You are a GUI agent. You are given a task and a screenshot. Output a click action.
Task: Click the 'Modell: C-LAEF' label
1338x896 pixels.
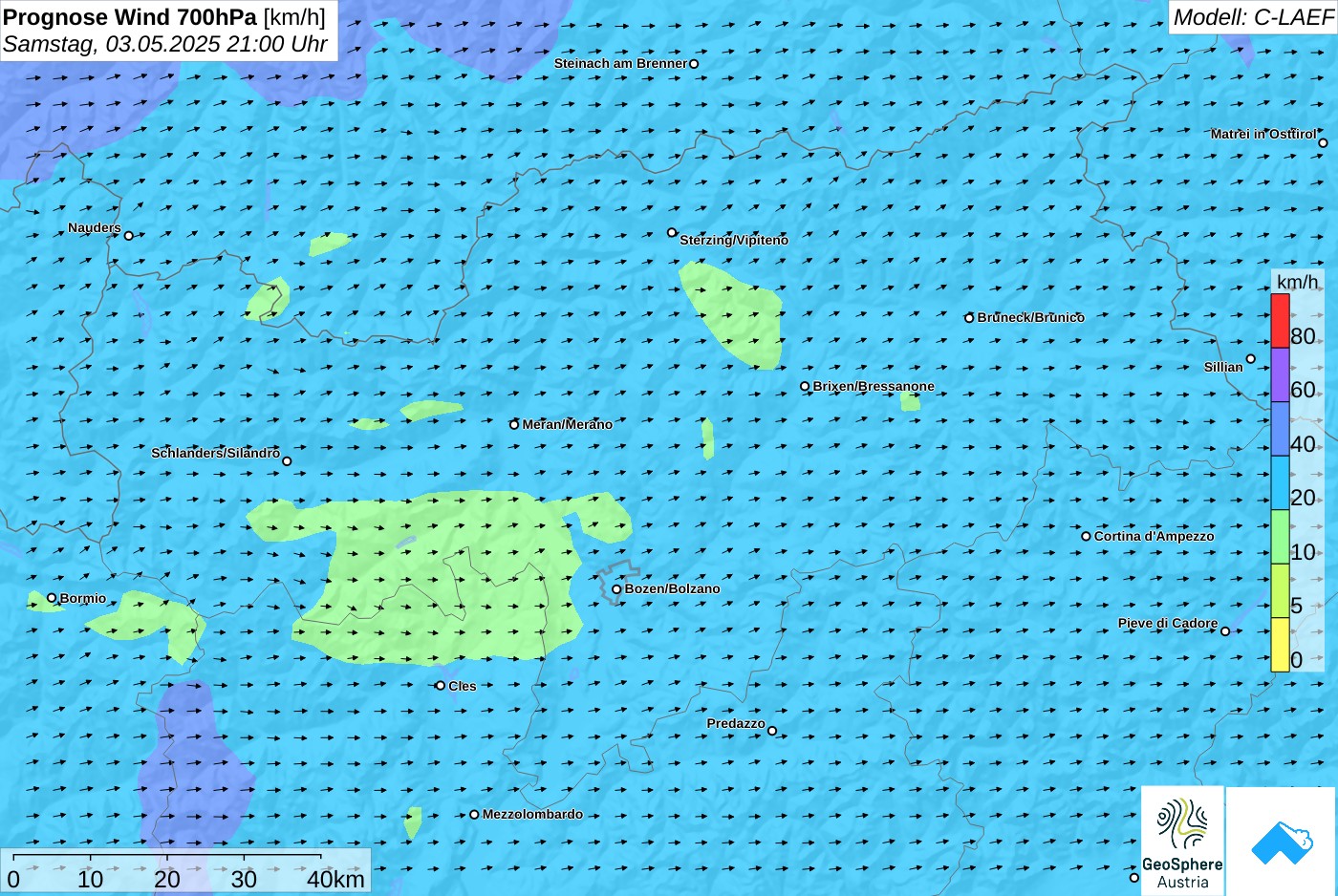pos(1253,17)
